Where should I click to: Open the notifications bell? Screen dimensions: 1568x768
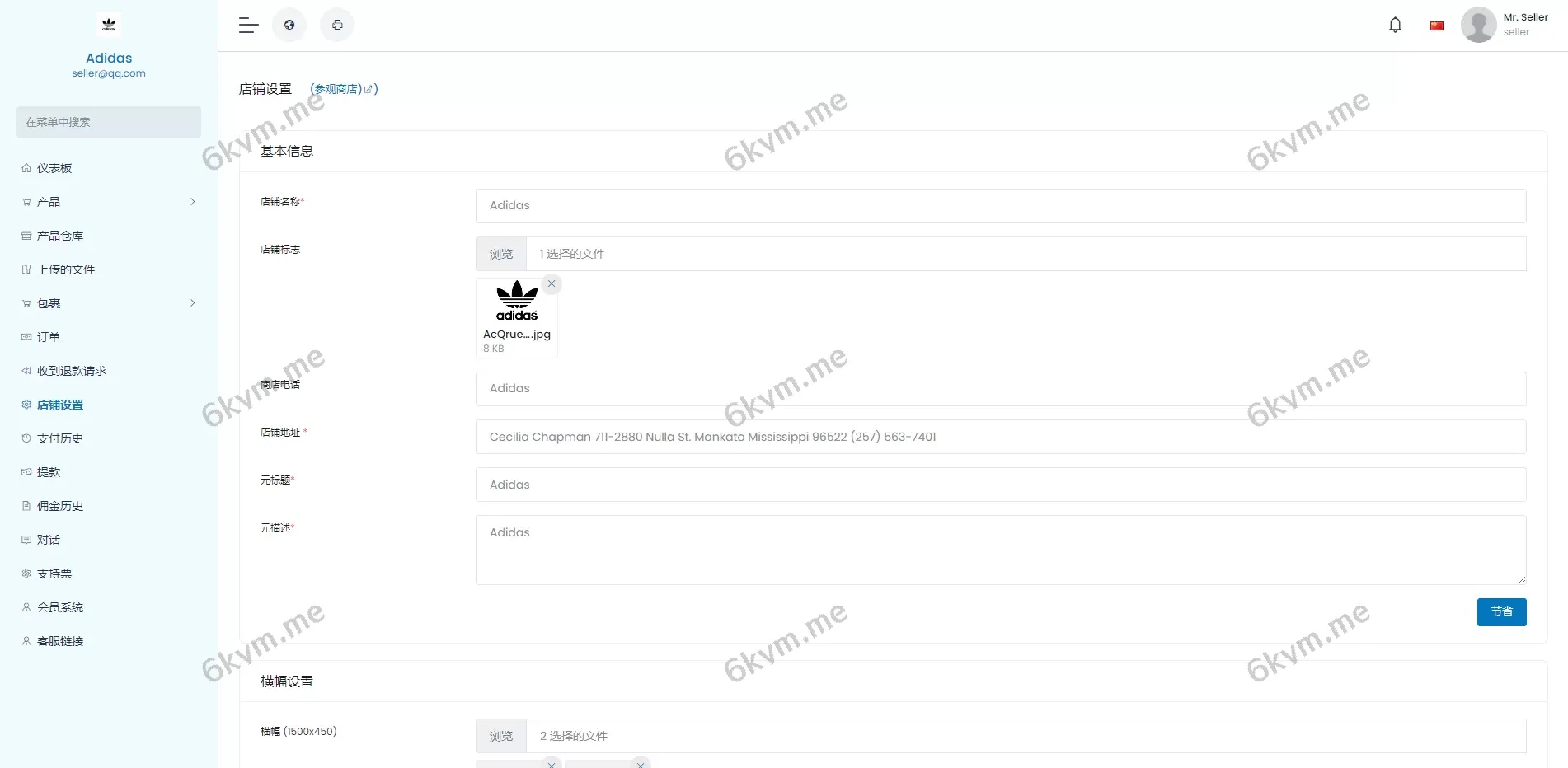[1395, 25]
